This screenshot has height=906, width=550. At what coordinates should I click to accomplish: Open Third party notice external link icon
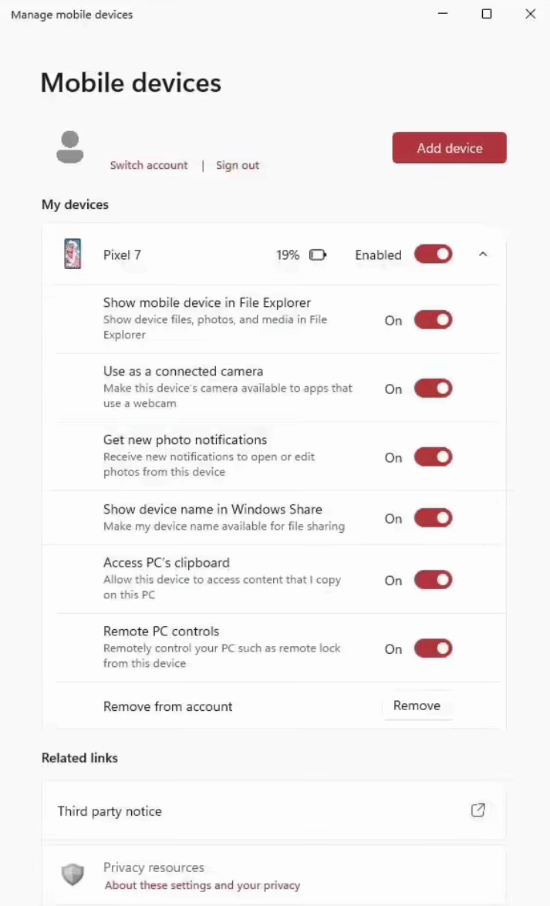(x=478, y=810)
